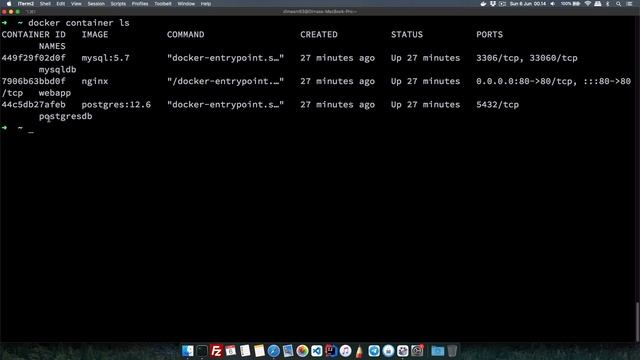Image resolution: width=640 pixels, height=360 pixels.
Task: Click the date and time in menu bar
Action: coord(528,4)
